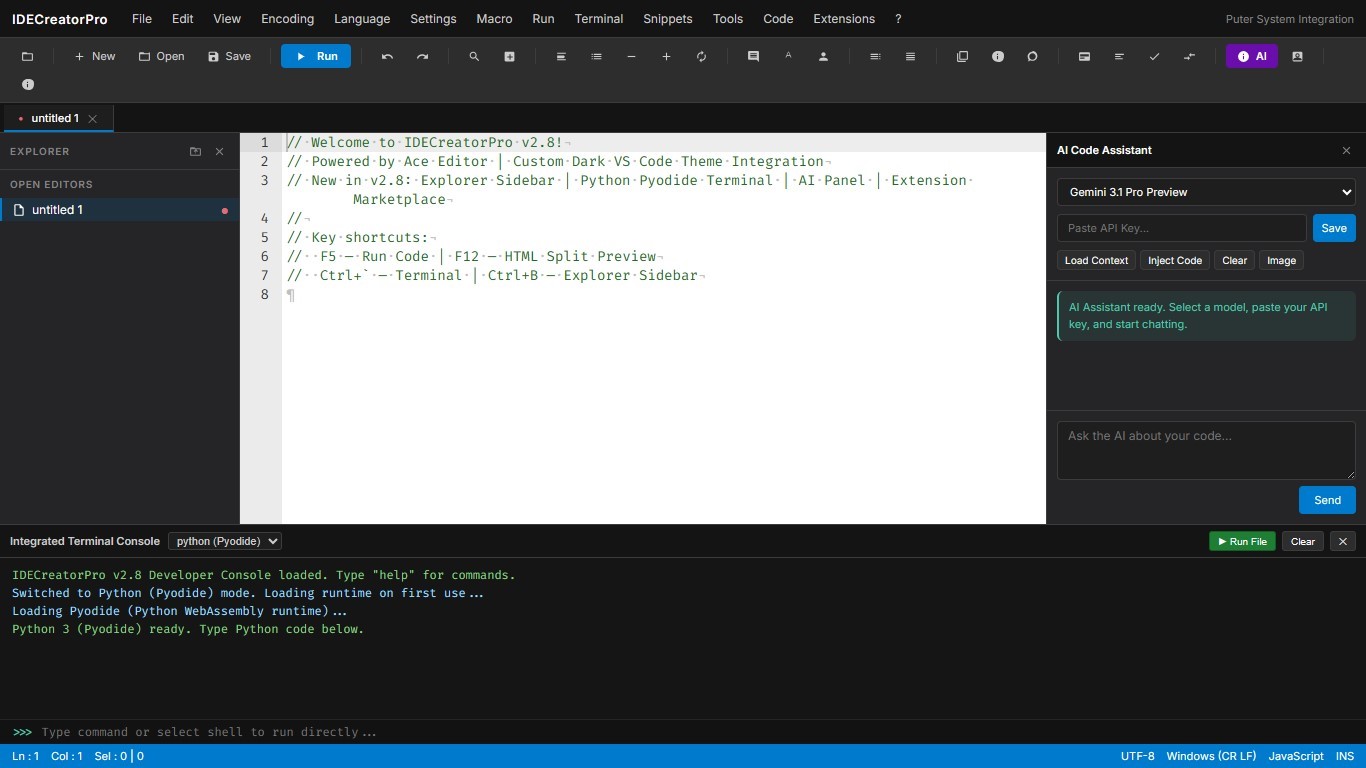Click the stacked copy squares icon
The width and height of the screenshot is (1366, 768).
pyautogui.click(x=962, y=57)
